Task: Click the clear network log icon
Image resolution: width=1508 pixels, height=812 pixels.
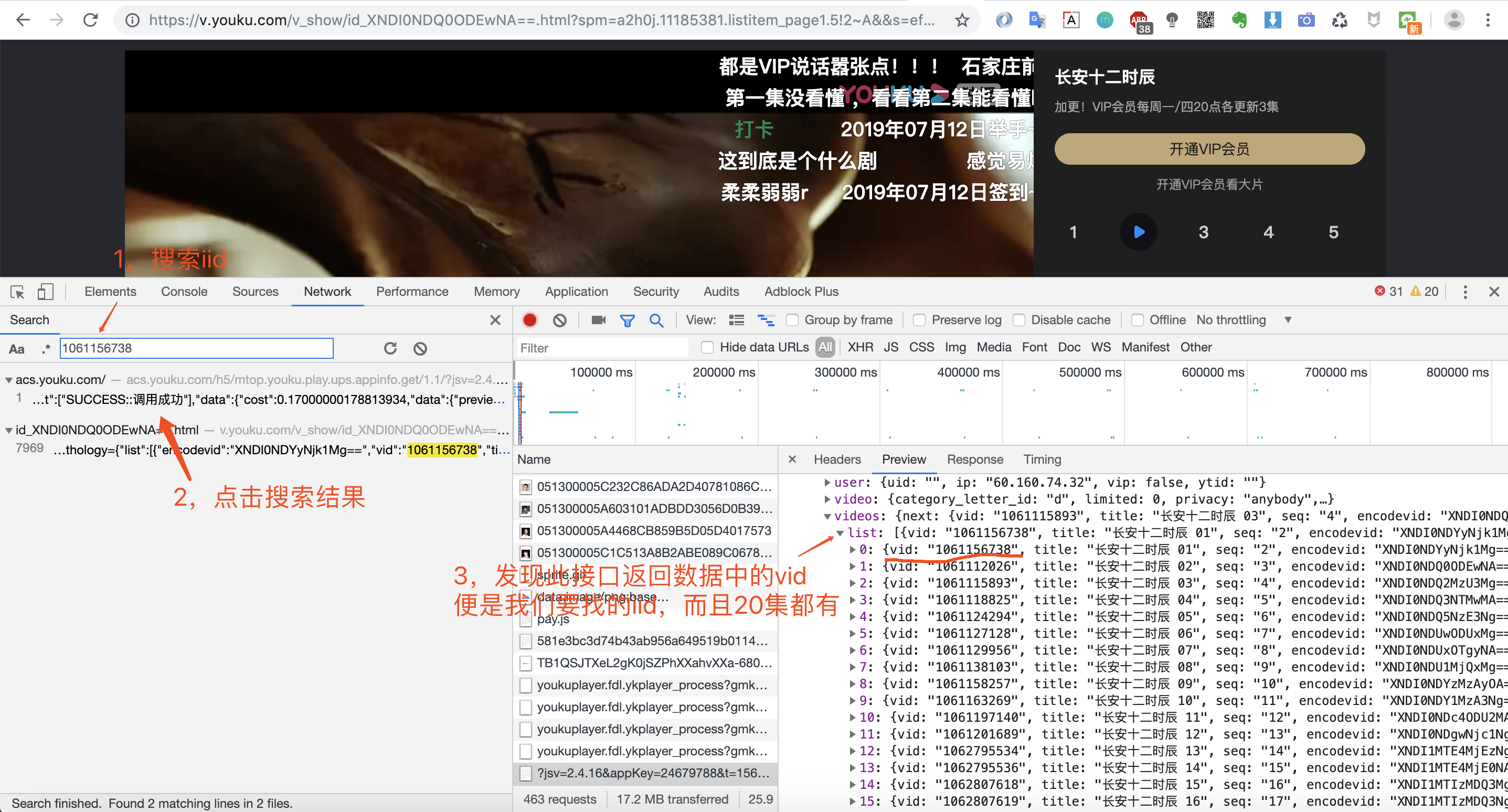Action: (x=559, y=319)
